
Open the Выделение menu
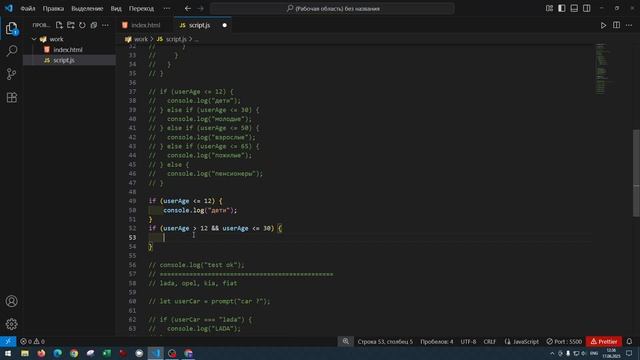[87, 9]
